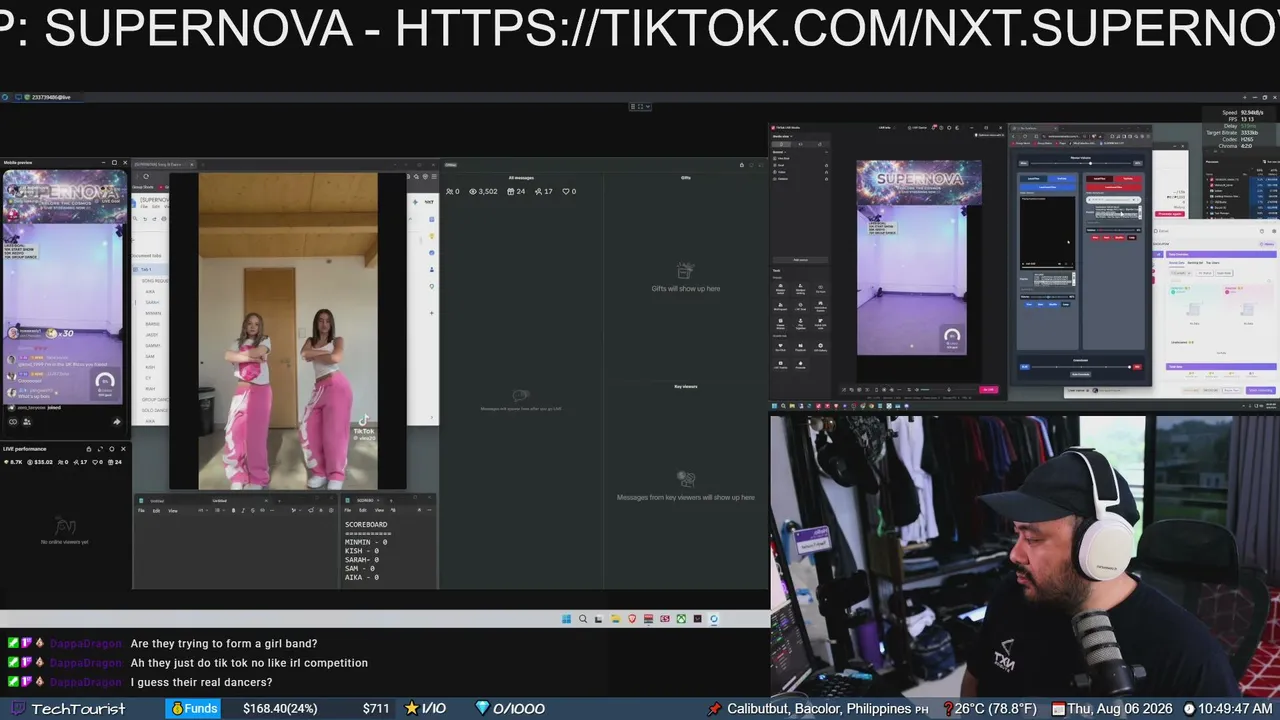Open the File menu in SCOREBOARD Notepad
Viewport: 1280px width, 720px height.
(x=349, y=510)
